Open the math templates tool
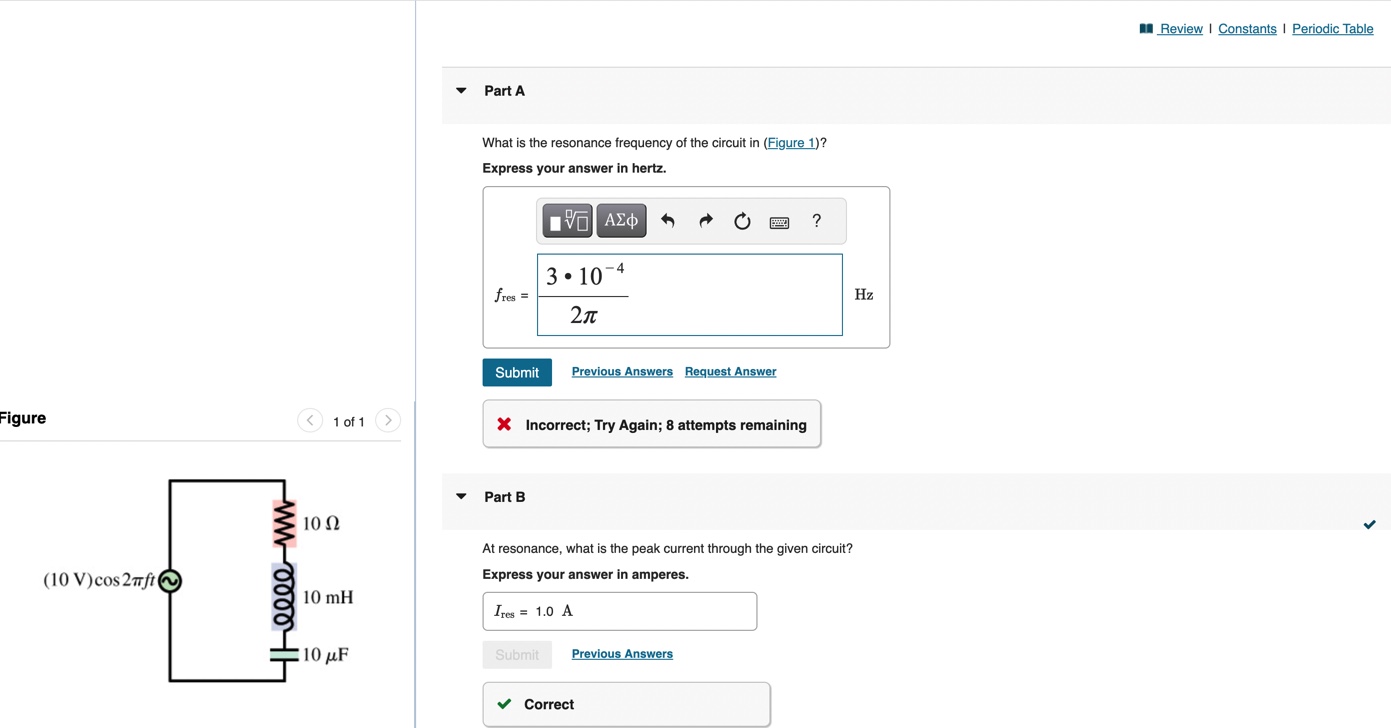Image resolution: width=1391 pixels, height=728 pixels. coord(567,221)
